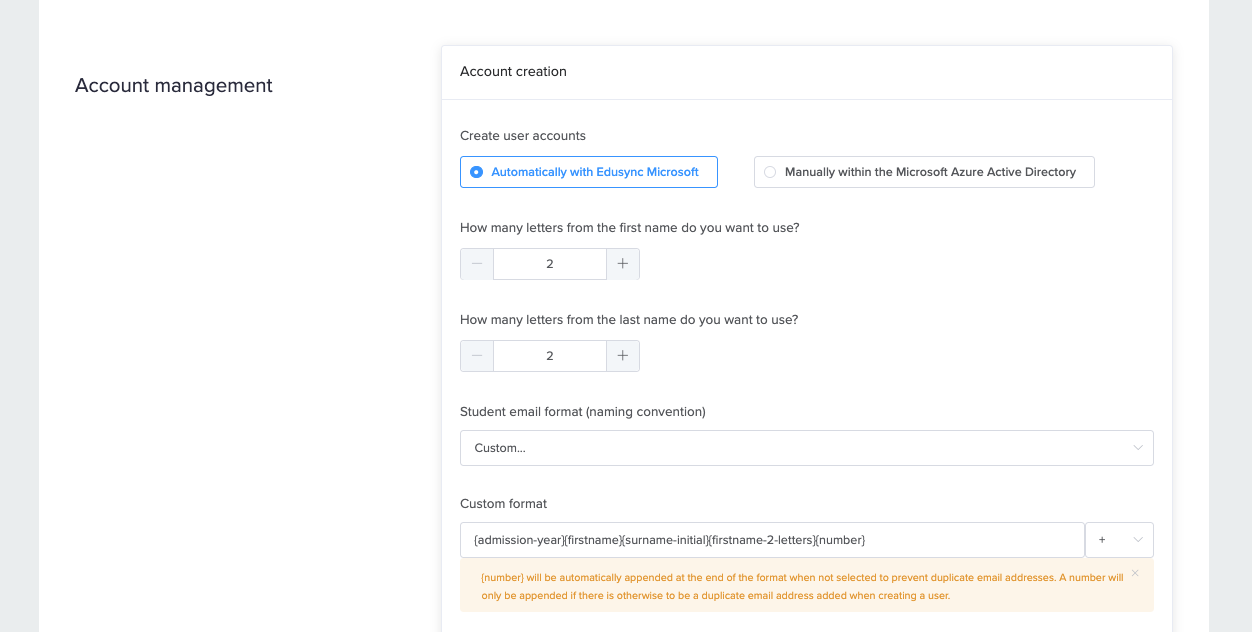The width and height of the screenshot is (1252, 632).
Task: Open the Custom... email format dropdown
Action: click(x=806, y=448)
